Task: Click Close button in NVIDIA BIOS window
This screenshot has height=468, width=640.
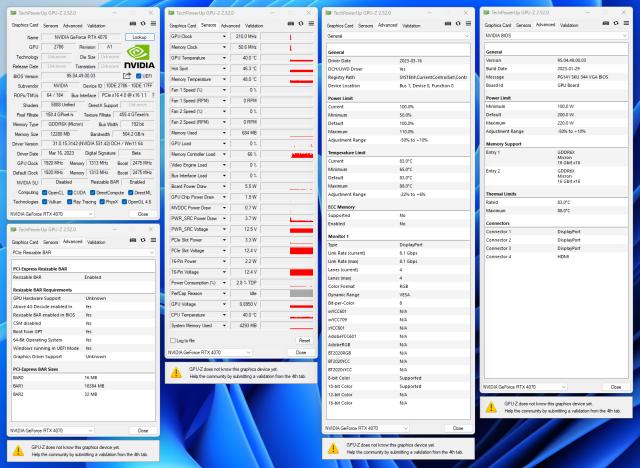Action: pos(616,387)
